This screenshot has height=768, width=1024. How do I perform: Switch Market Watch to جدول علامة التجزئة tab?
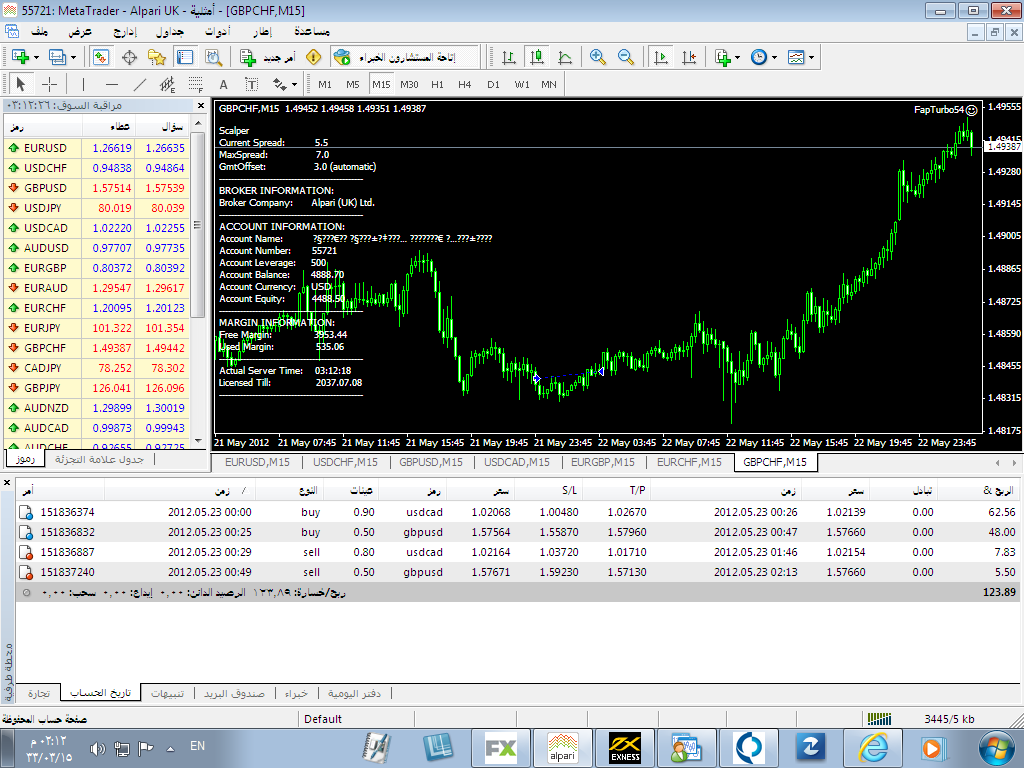pyautogui.click(x=99, y=459)
